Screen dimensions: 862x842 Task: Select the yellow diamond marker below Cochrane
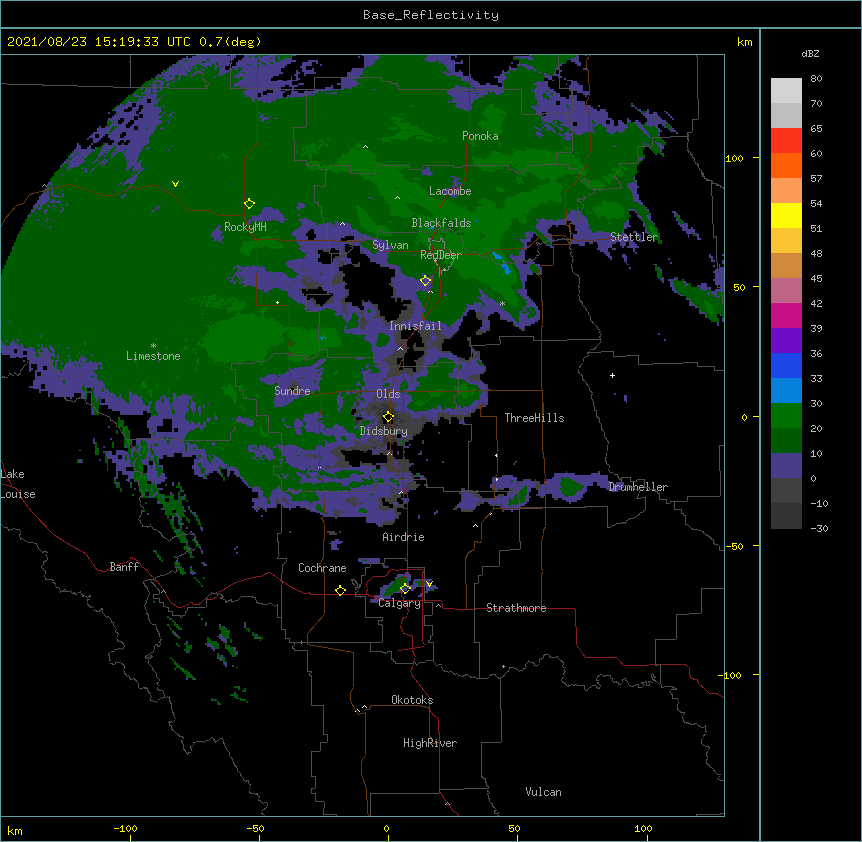pos(340,590)
